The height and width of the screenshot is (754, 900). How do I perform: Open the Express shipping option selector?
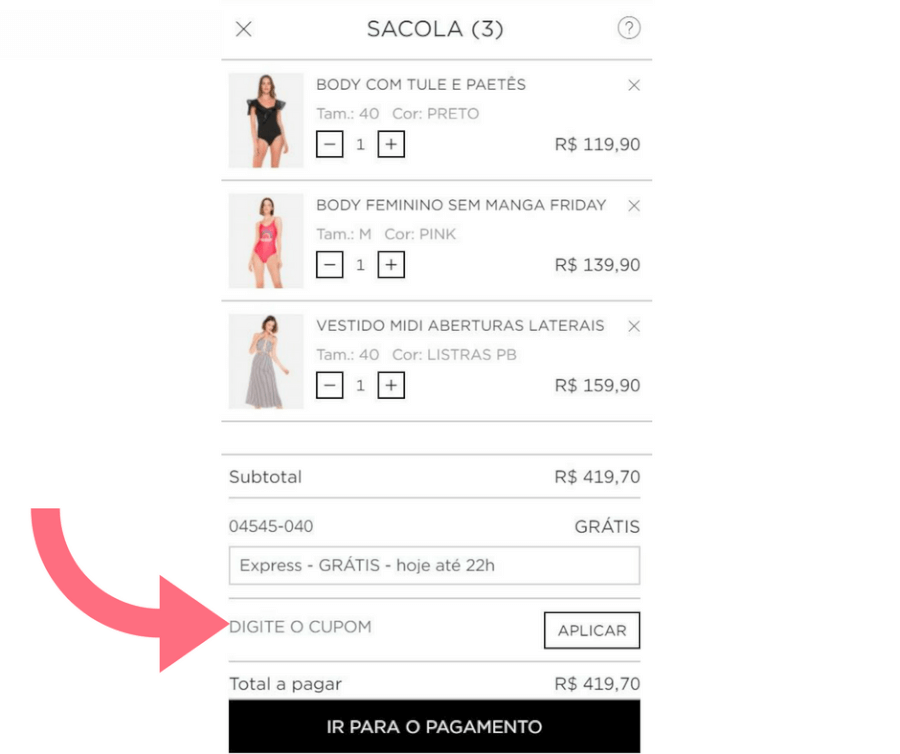[x=434, y=566]
